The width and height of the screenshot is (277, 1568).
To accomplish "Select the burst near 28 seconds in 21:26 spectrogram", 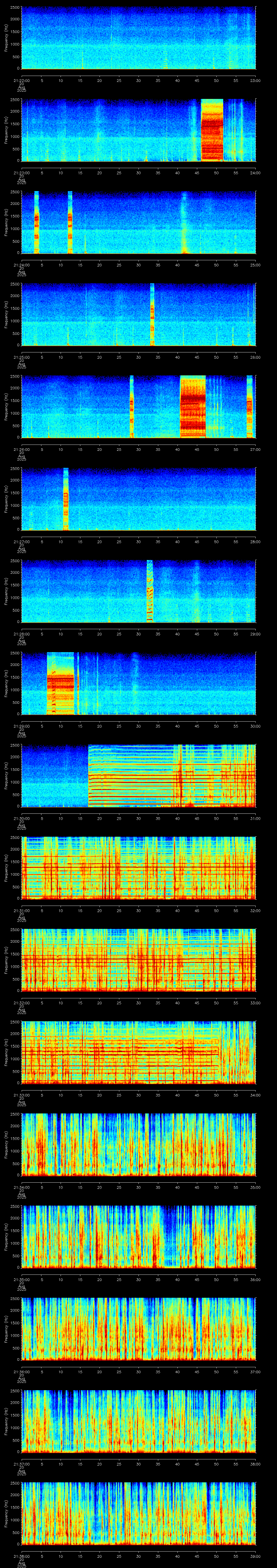I will point(131,407).
